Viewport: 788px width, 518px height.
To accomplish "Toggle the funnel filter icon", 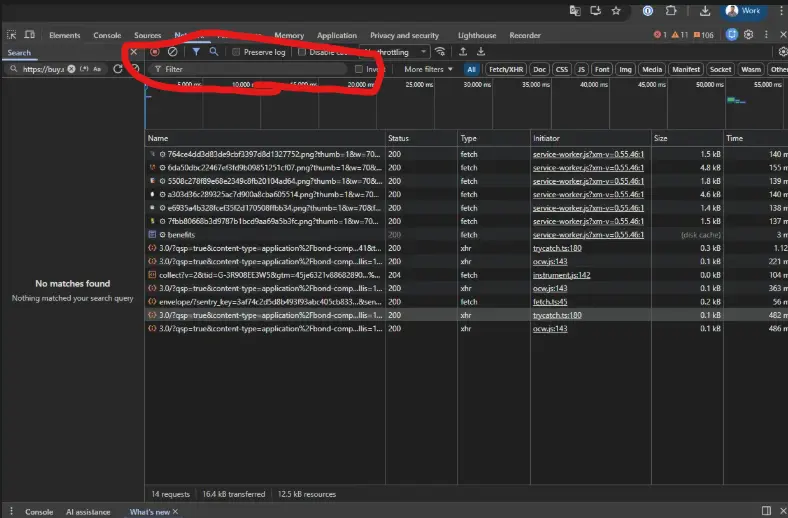I will click(196, 52).
